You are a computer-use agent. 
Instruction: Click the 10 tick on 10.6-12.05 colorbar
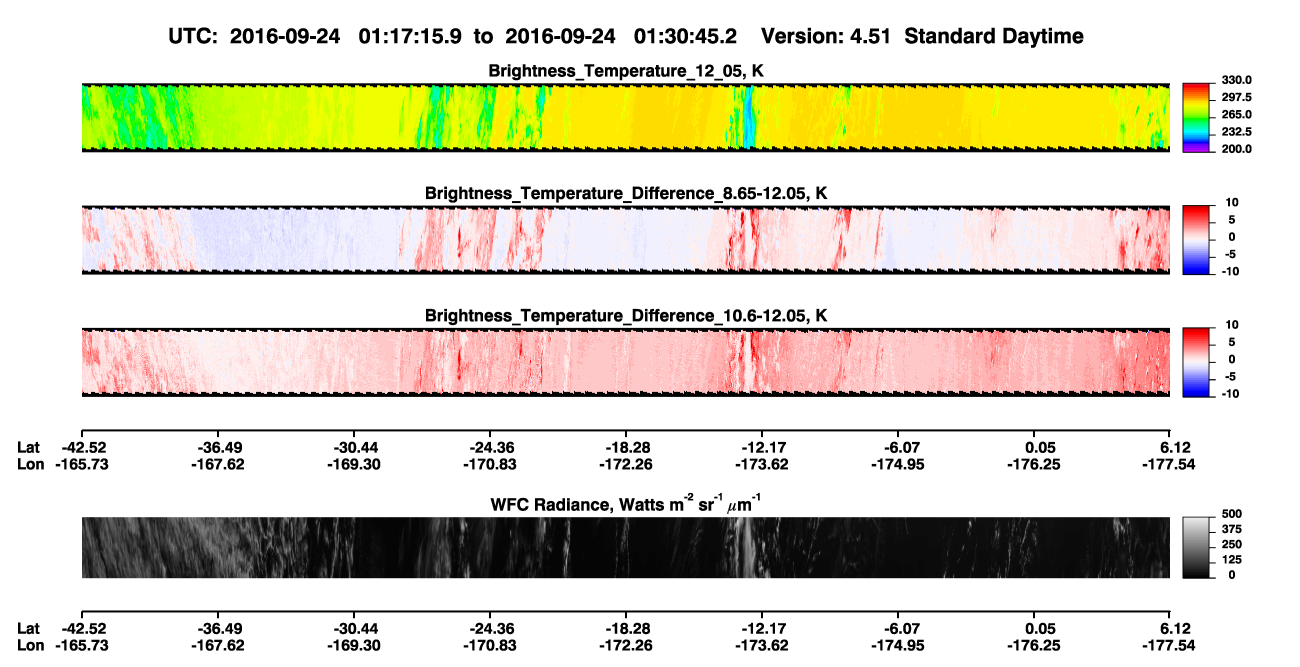click(1233, 325)
